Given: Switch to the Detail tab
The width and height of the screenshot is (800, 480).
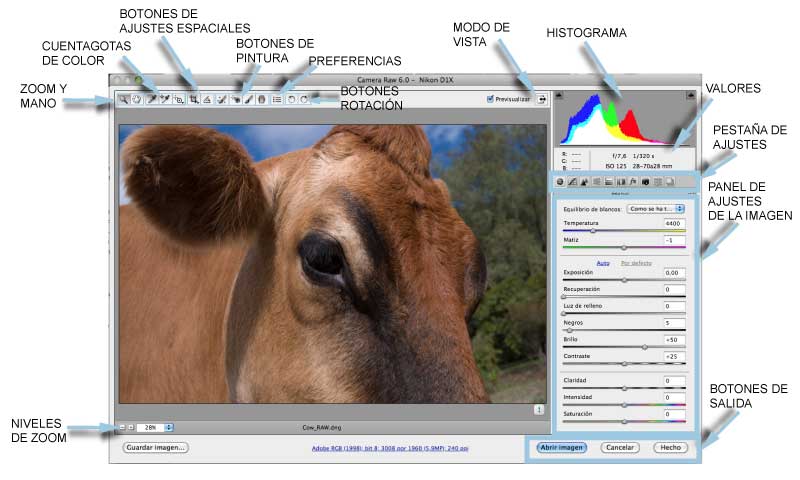Looking at the screenshot, I should [585, 182].
